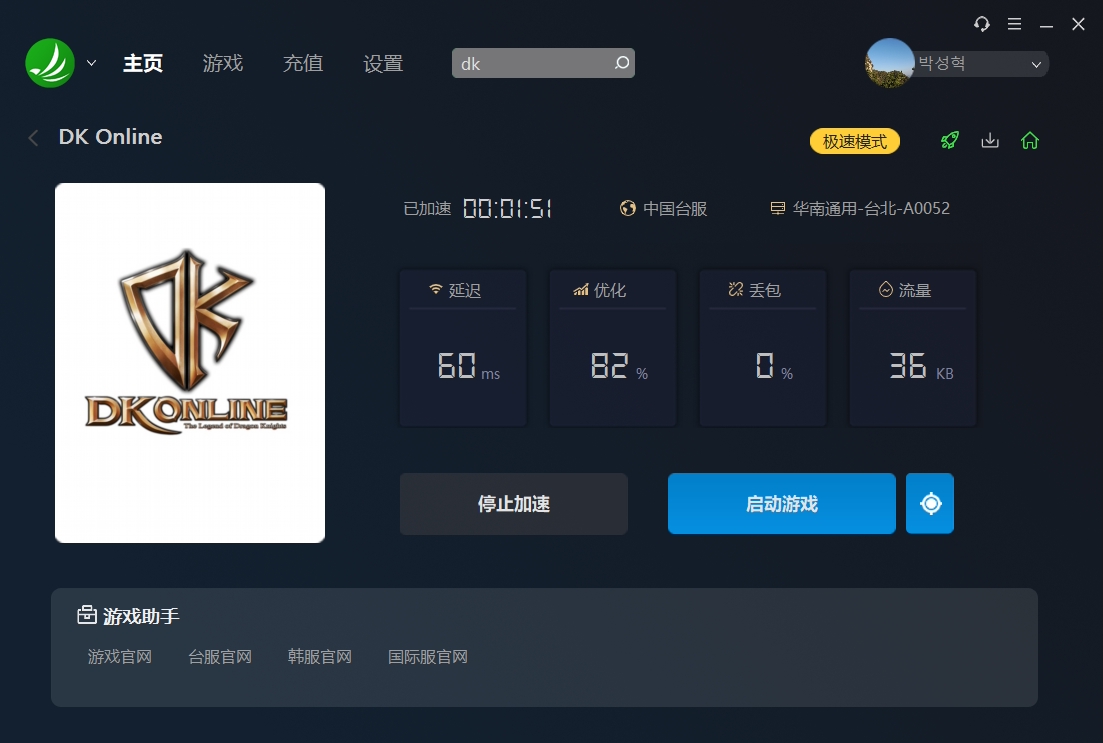
Task: Click the green rocket boost icon
Action: (950, 141)
